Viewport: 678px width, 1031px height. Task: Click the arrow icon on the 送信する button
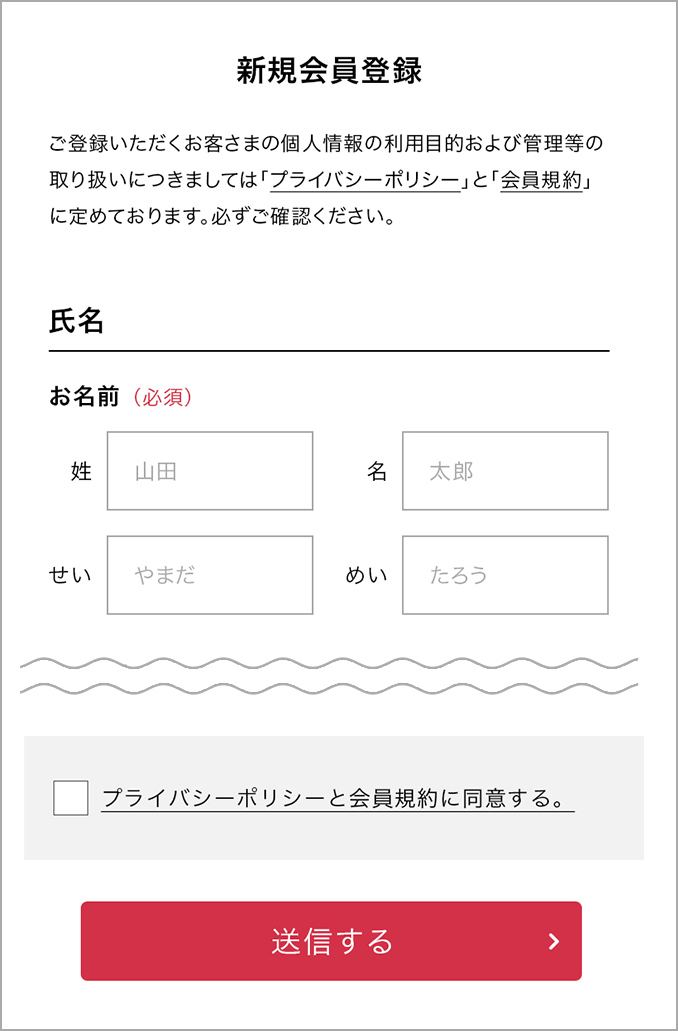point(554,941)
